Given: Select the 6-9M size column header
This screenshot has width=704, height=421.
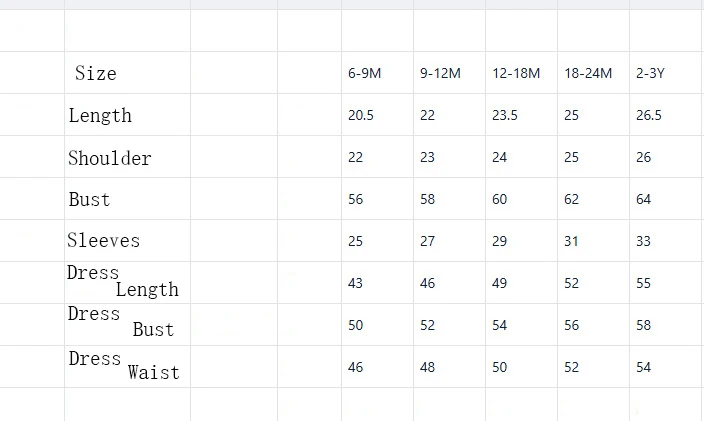Looking at the screenshot, I should pyautogui.click(x=365, y=74).
